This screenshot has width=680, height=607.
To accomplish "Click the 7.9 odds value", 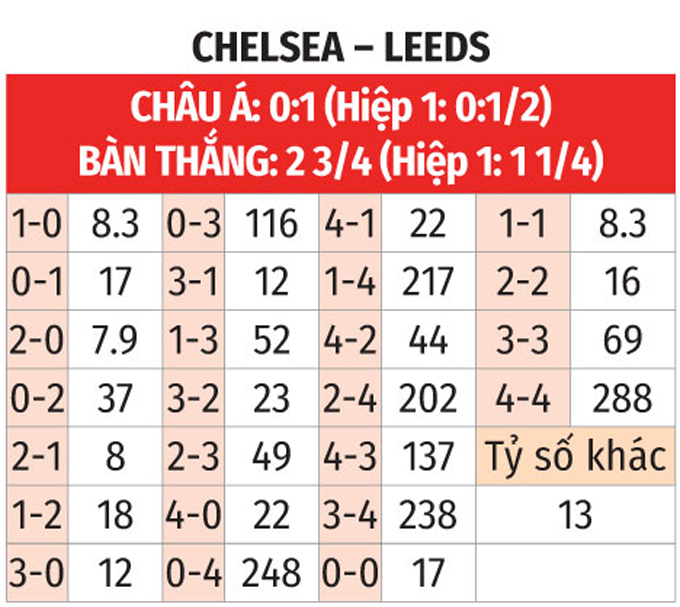I will (113, 341).
